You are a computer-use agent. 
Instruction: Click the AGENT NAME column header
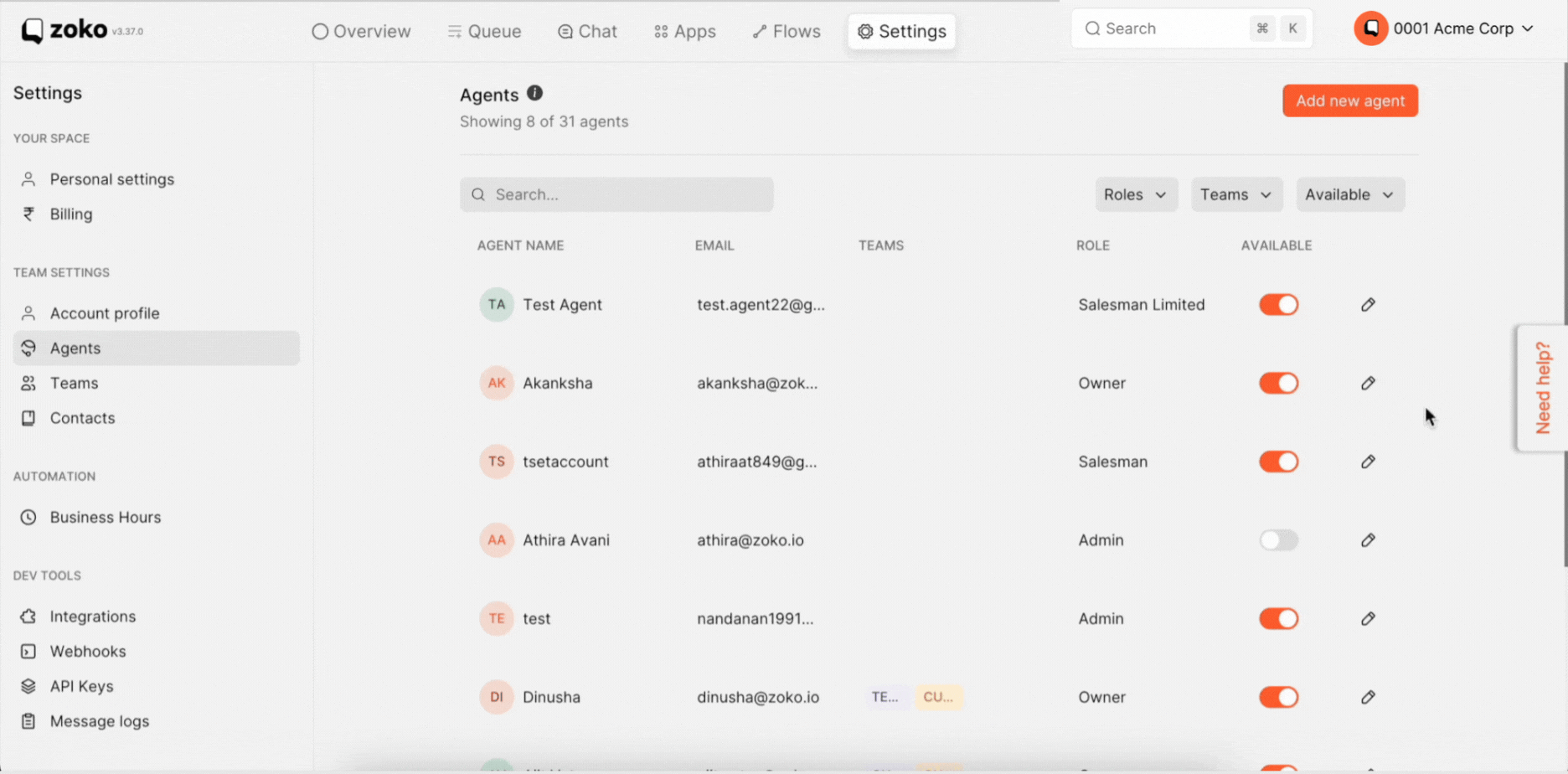520,245
